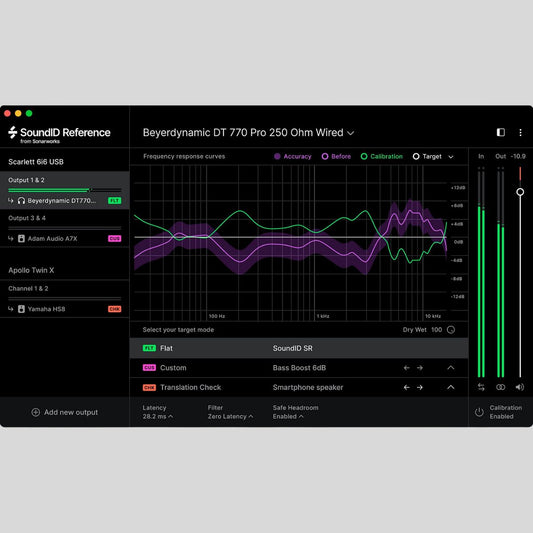This screenshot has height=533, width=533.
Task: Click the orange CHK badge on Yamaha HS8 row
Action: point(115,309)
